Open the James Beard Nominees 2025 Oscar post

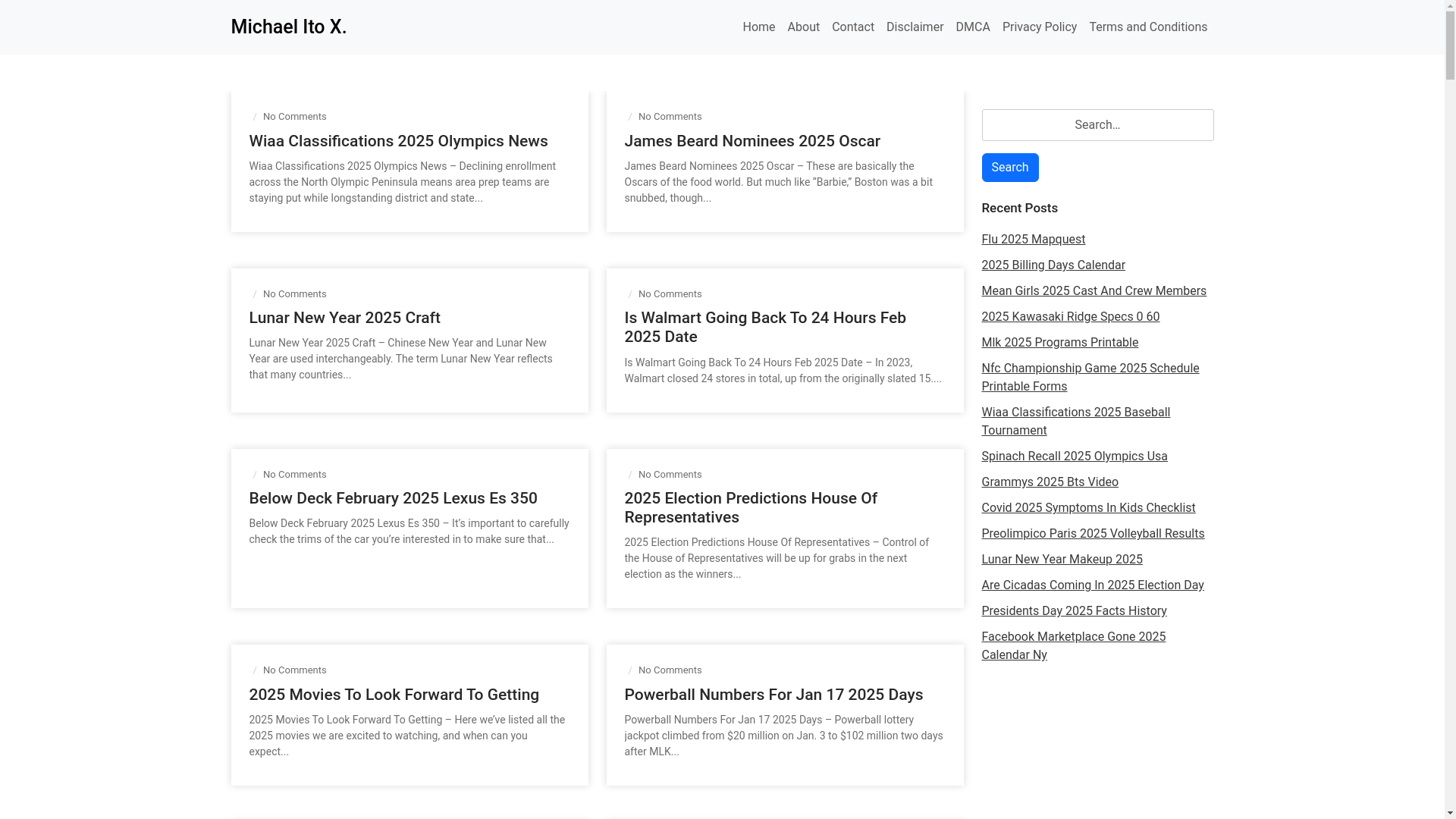(752, 141)
